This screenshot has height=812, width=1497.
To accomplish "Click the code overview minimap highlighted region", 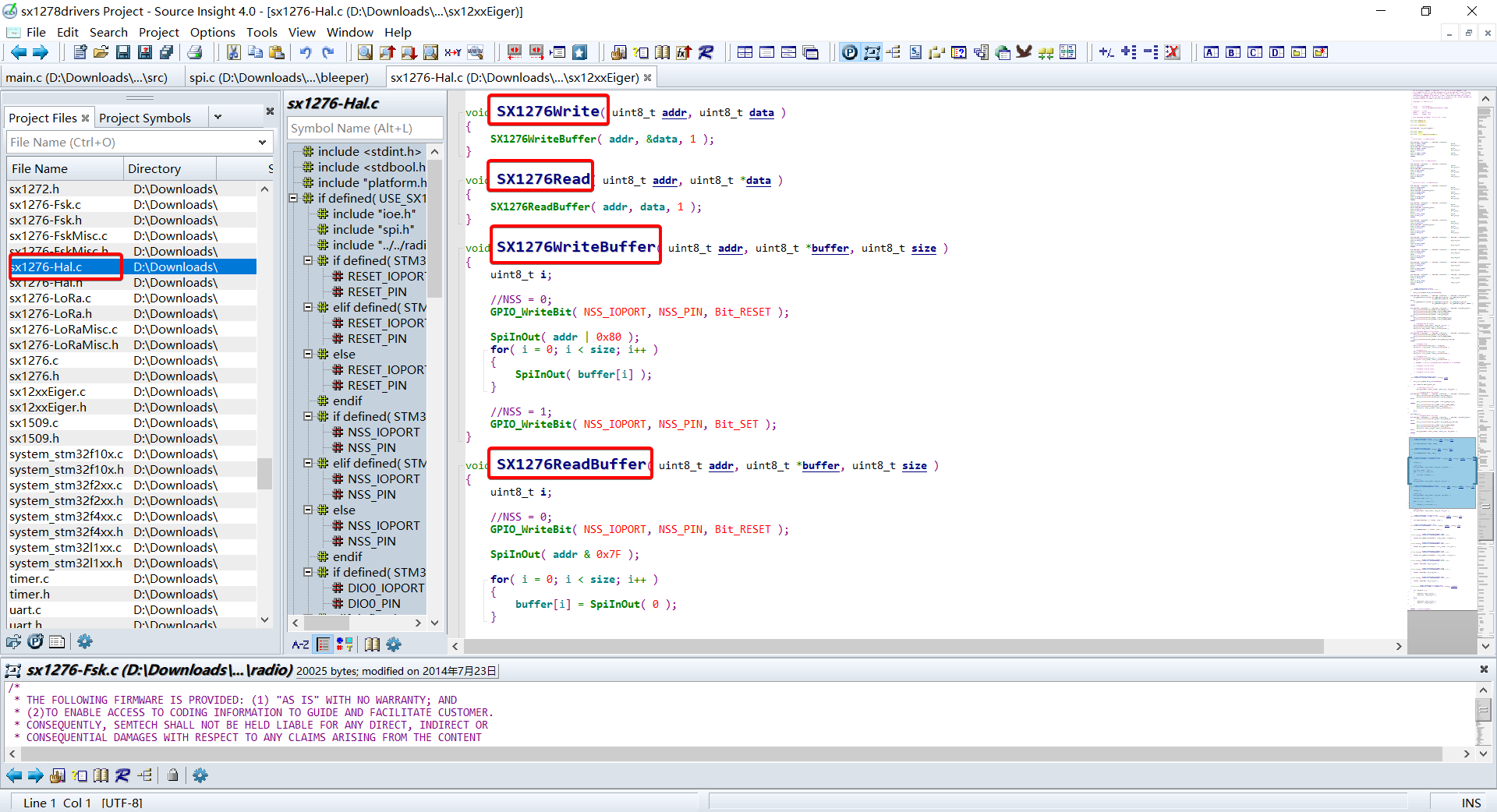I will [1442, 472].
